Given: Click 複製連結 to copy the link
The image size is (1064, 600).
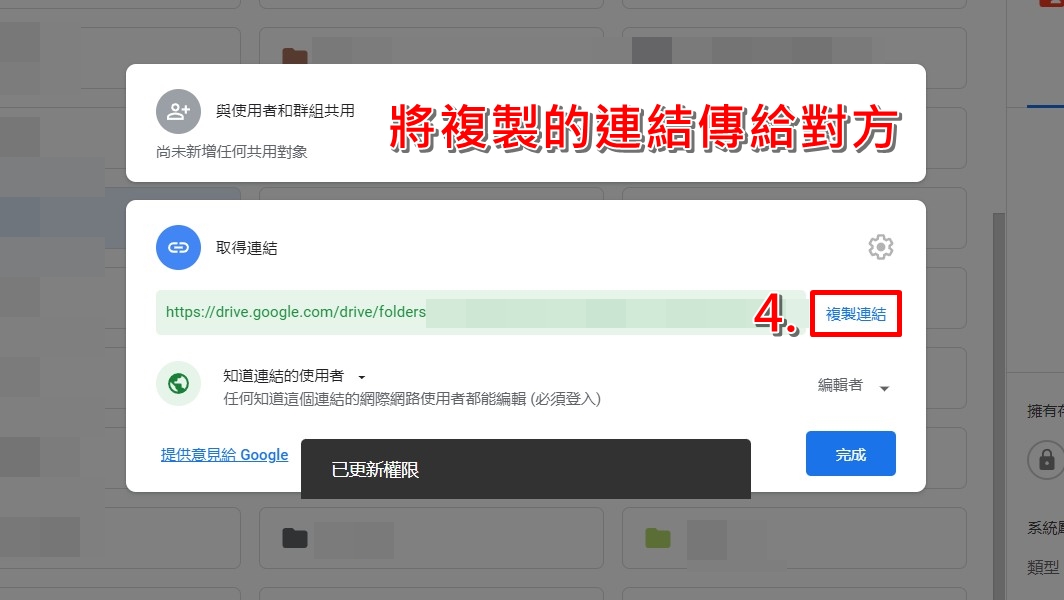Looking at the screenshot, I should pyautogui.click(x=856, y=314).
